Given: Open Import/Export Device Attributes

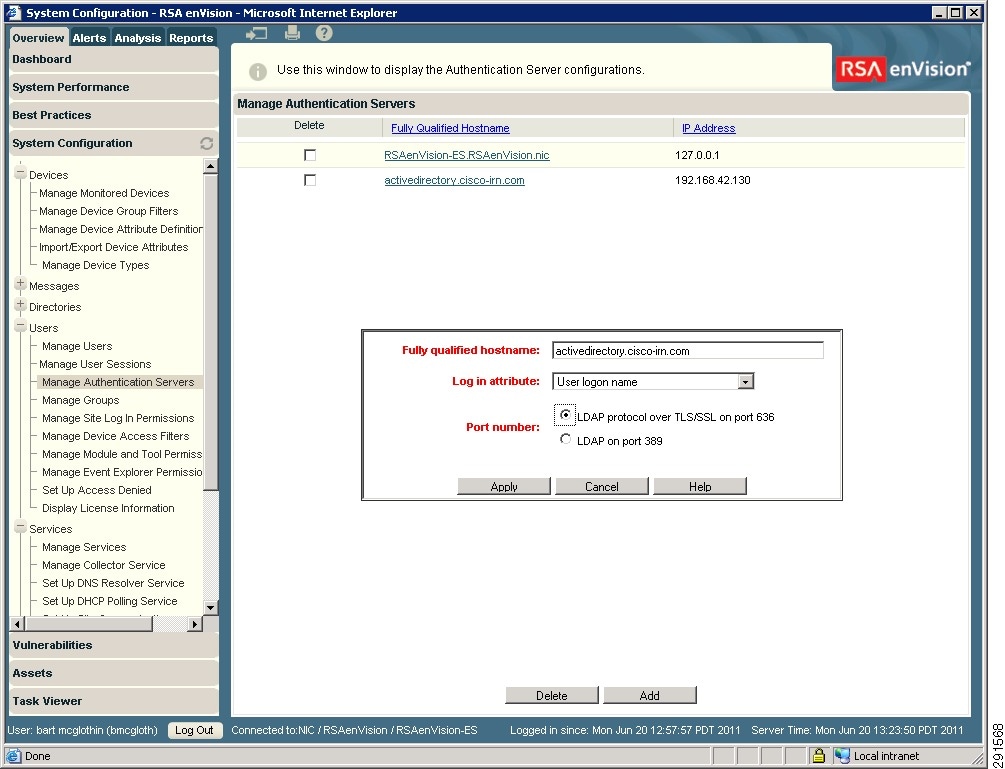Looking at the screenshot, I should (x=113, y=247).
